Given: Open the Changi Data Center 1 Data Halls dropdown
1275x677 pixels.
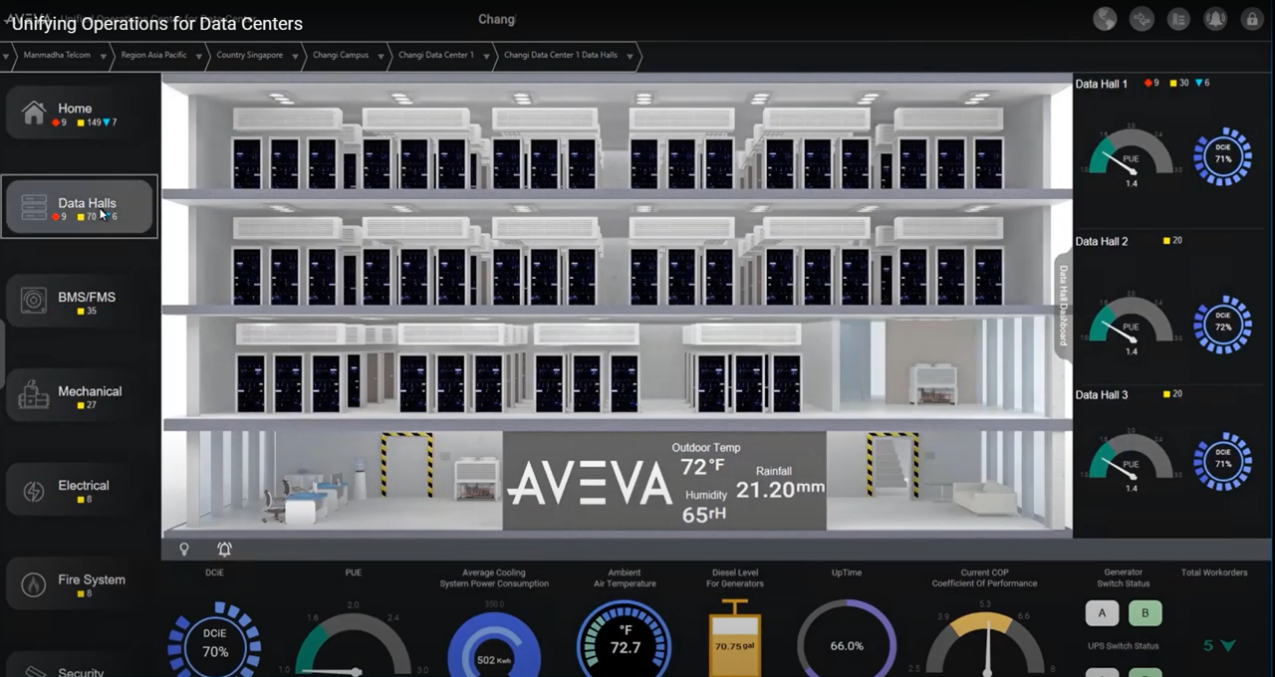Looking at the screenshot, I should coord(630,56).
